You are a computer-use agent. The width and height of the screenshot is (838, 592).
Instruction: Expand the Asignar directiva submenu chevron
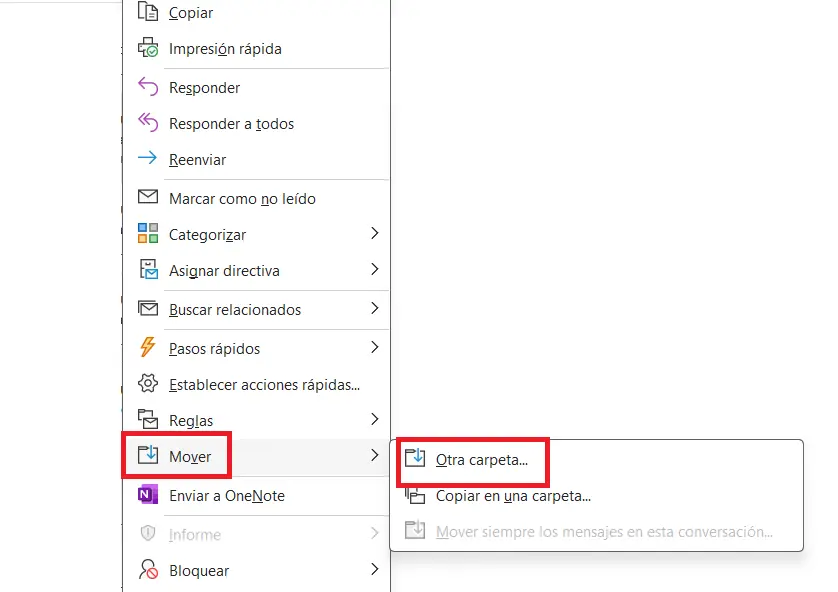[x=375, y=270]
